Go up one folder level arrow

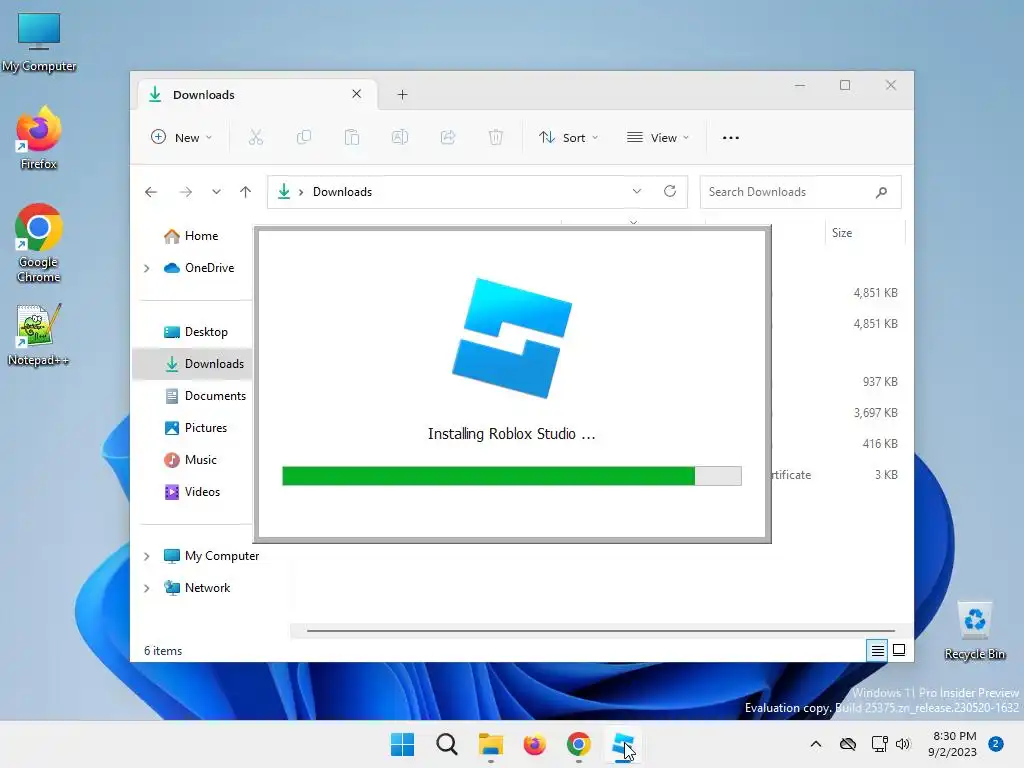pyautogui.click(x=246, y=192)
